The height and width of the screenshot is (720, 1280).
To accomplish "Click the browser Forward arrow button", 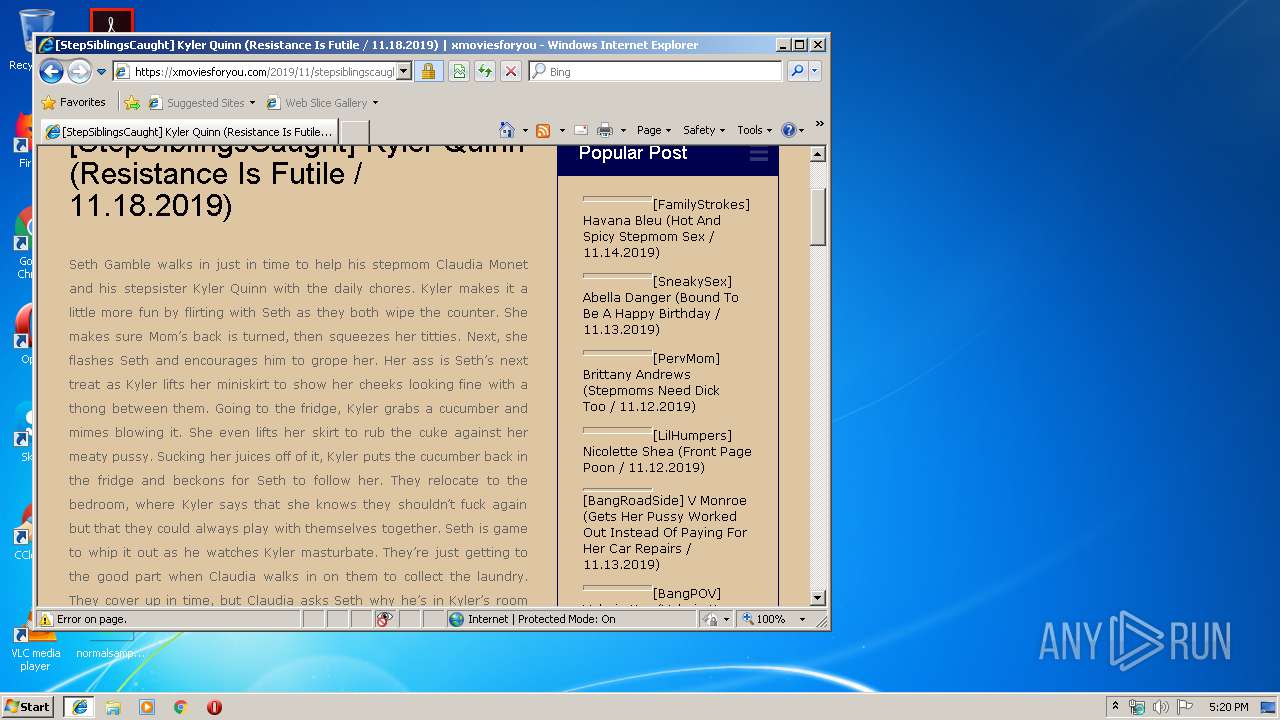I will point(79,71).
